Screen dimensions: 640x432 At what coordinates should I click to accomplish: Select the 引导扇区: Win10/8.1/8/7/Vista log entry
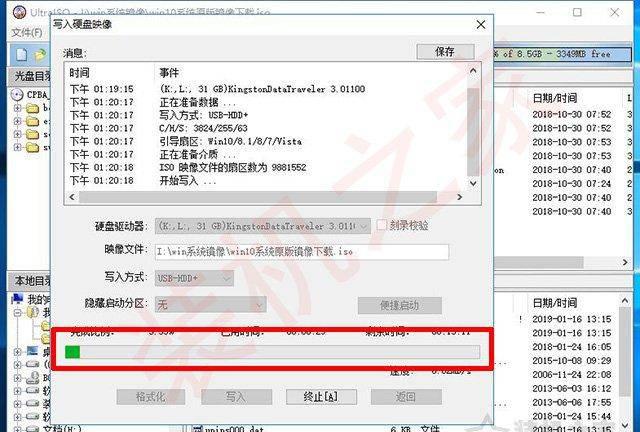[231, 141]
